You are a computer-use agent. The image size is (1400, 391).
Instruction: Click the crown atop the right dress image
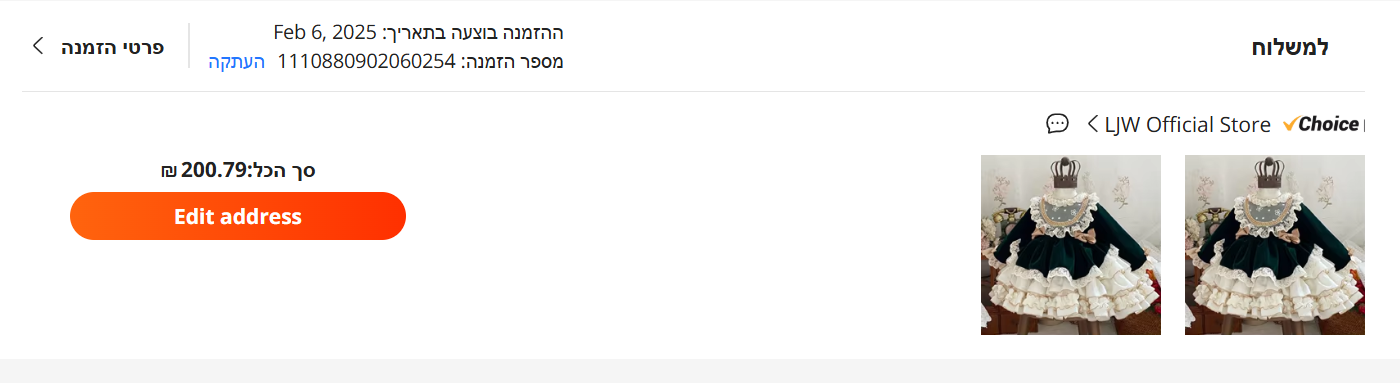click(1273, 170)
